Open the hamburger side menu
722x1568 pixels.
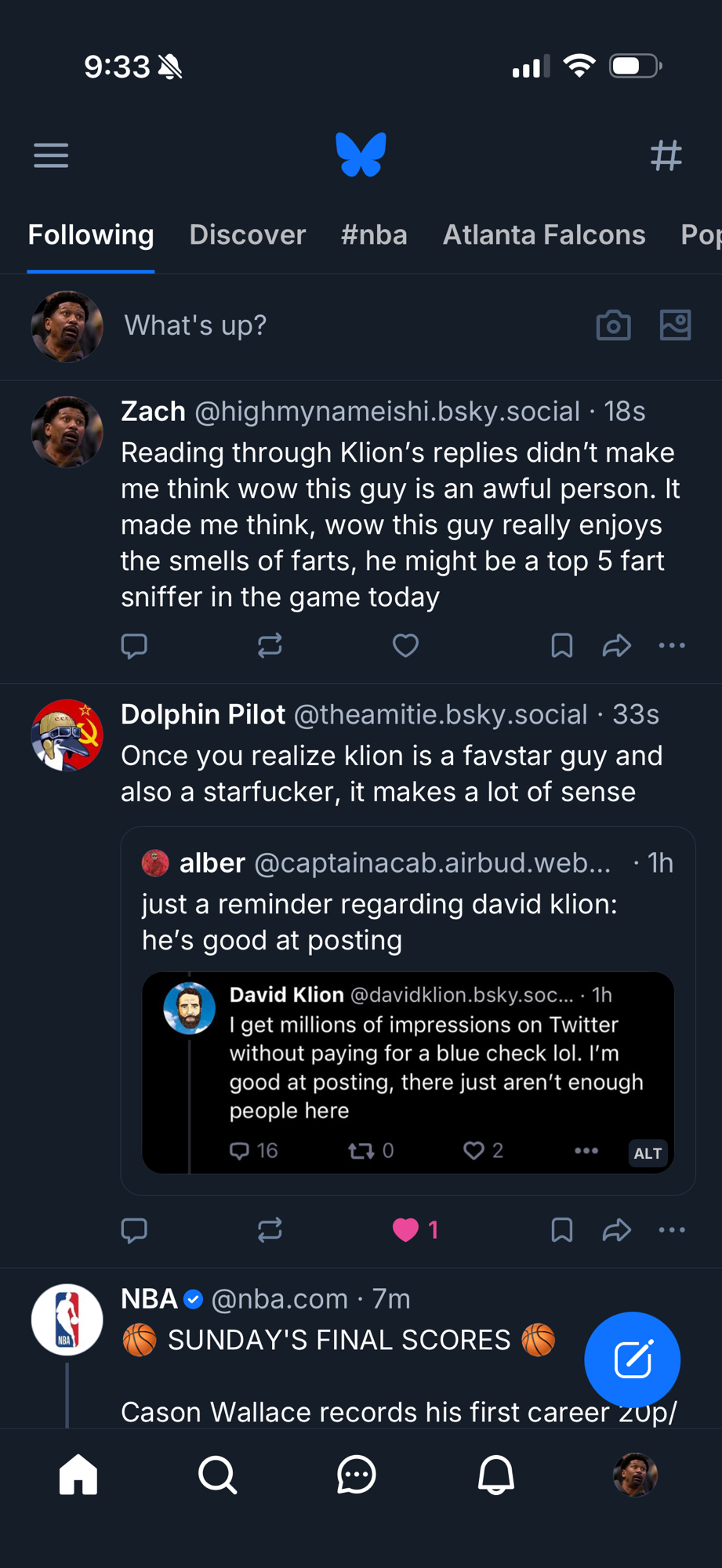pos(51,155)
